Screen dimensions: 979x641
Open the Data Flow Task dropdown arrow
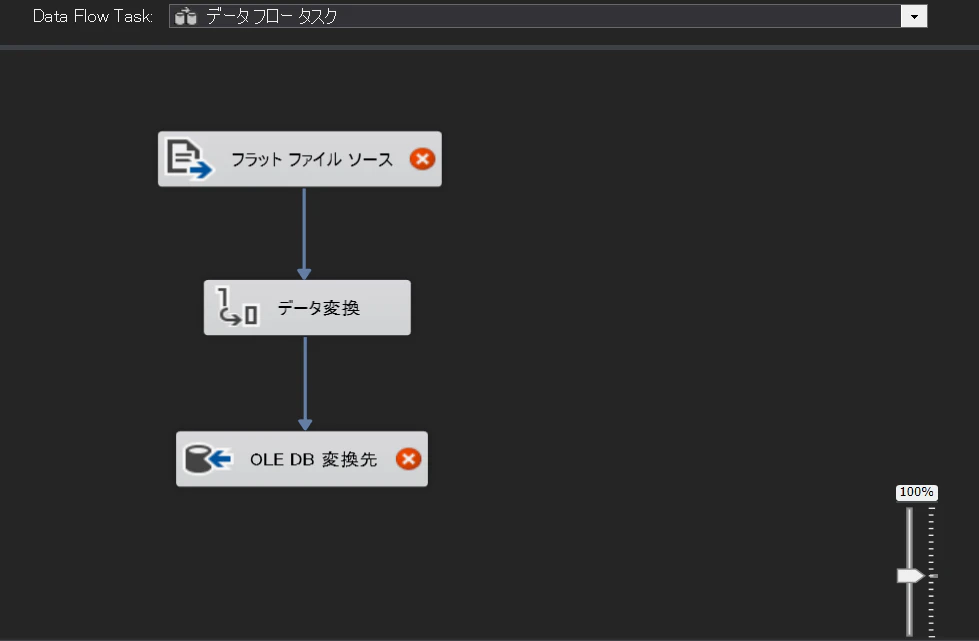914,16
